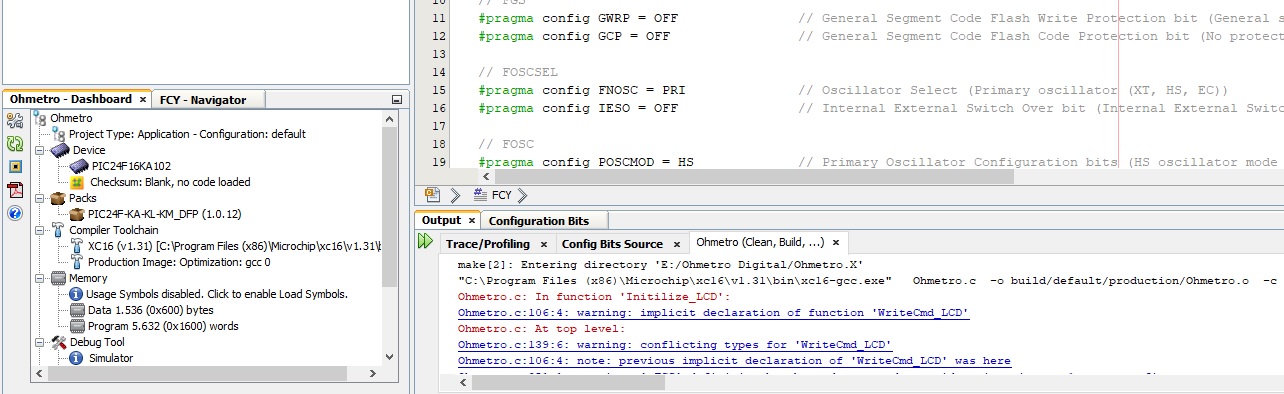Click the file icon in the breadcrumb bar

pyautogui.click(x=432, y=195)
